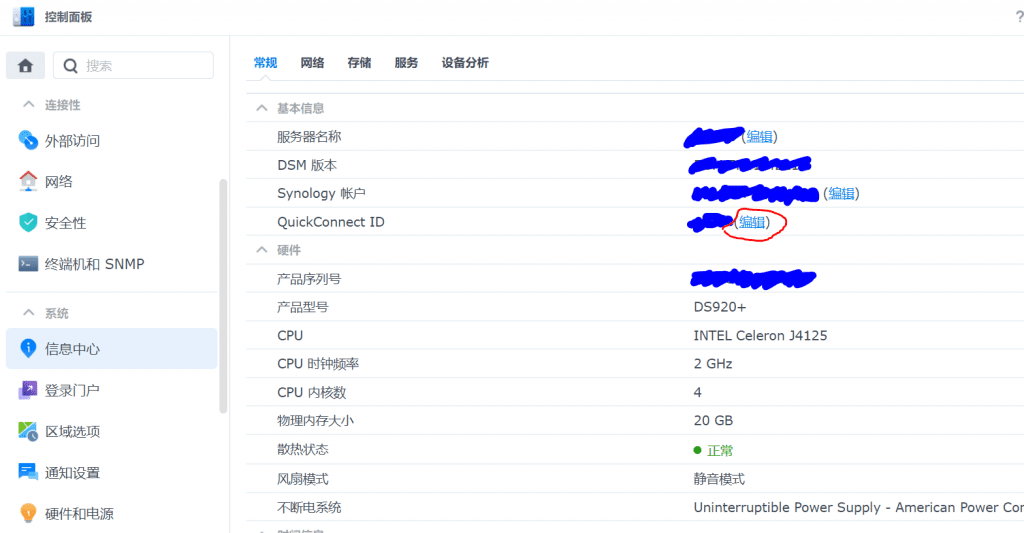Open 通知设置 via its chat icon
This screenshot has height=533, width=1024.
click(x=28, y=472)
